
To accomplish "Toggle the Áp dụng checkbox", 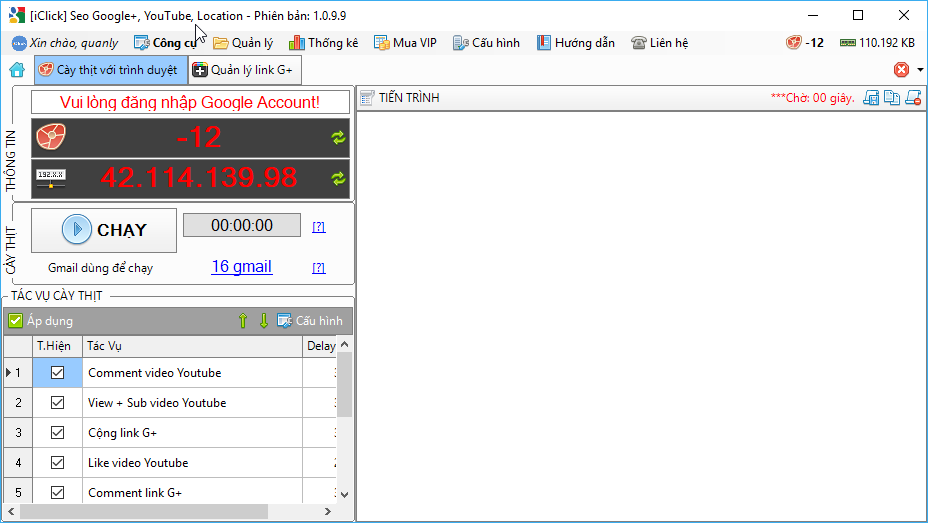I will (15, 321).
